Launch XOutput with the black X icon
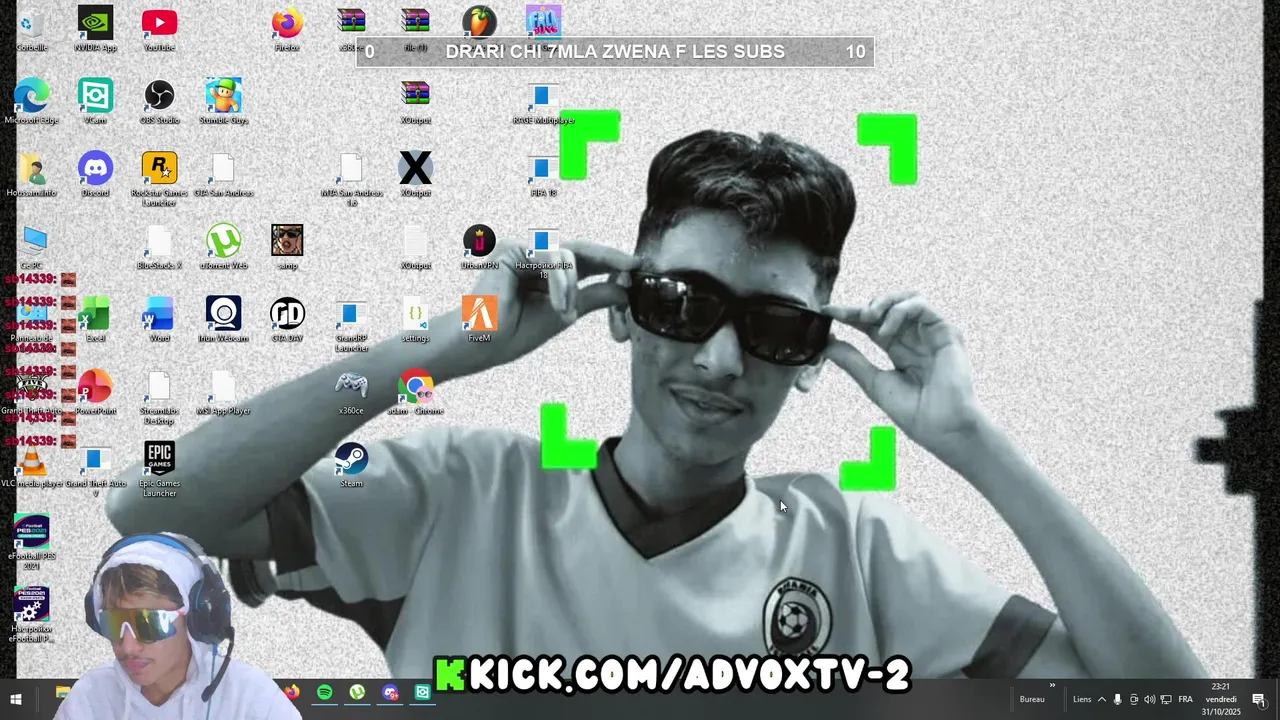The image size is (1280, 720). 415,176
